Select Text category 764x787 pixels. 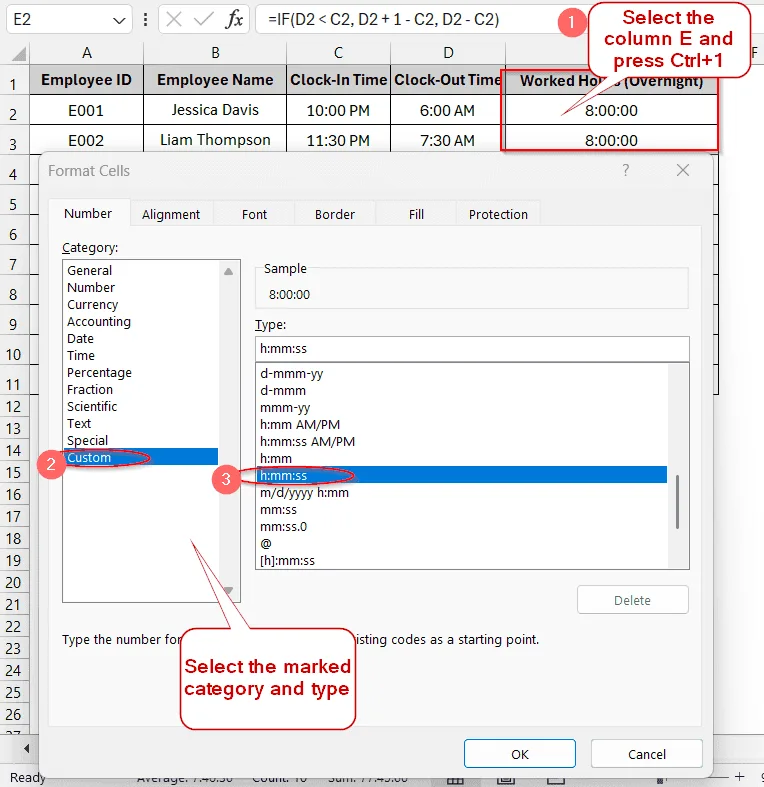[141, 424]
